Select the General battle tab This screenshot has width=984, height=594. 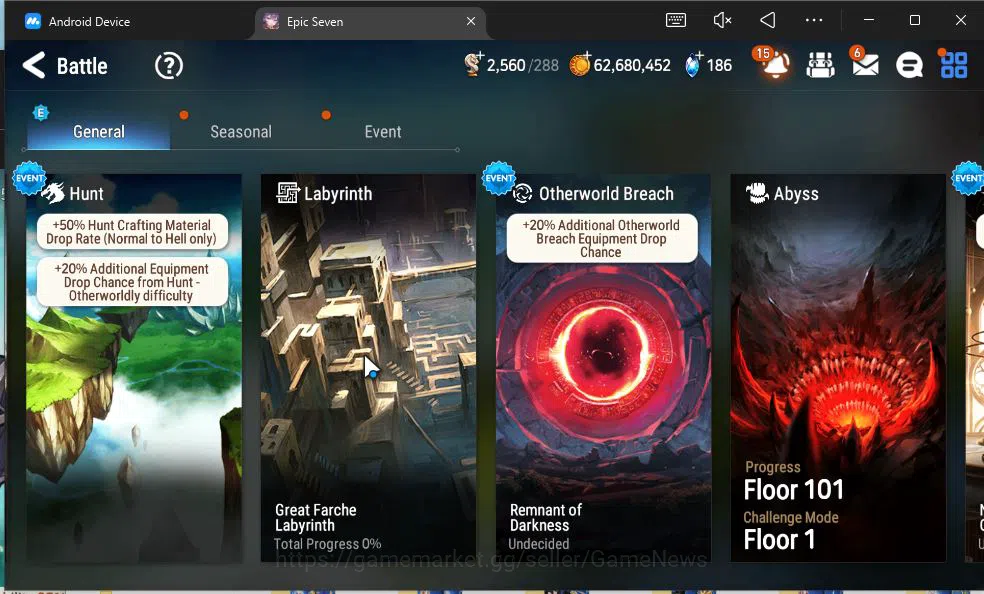[99, 132]
